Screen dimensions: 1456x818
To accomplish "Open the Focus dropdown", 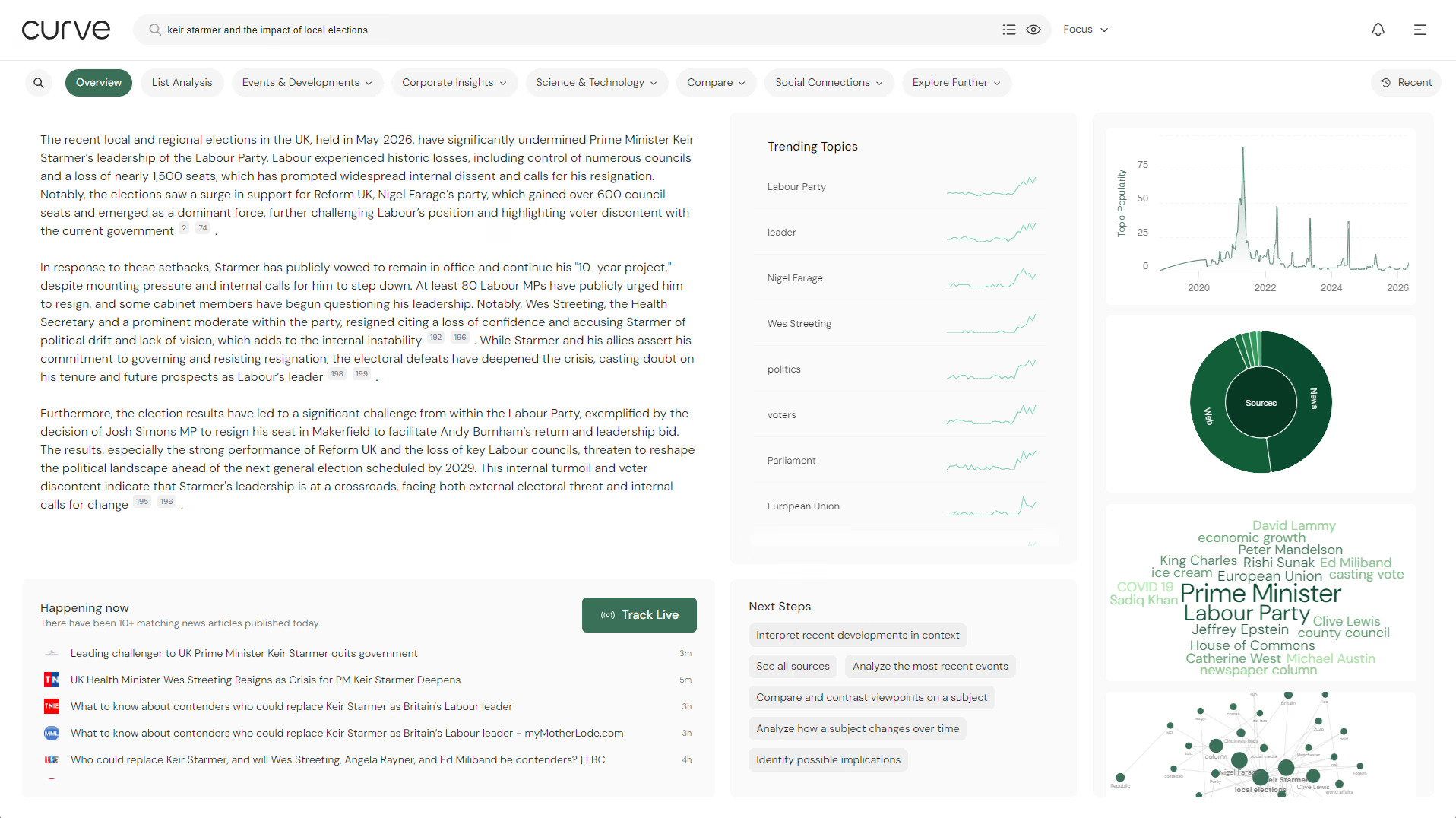I will [x=1085, y=30].
